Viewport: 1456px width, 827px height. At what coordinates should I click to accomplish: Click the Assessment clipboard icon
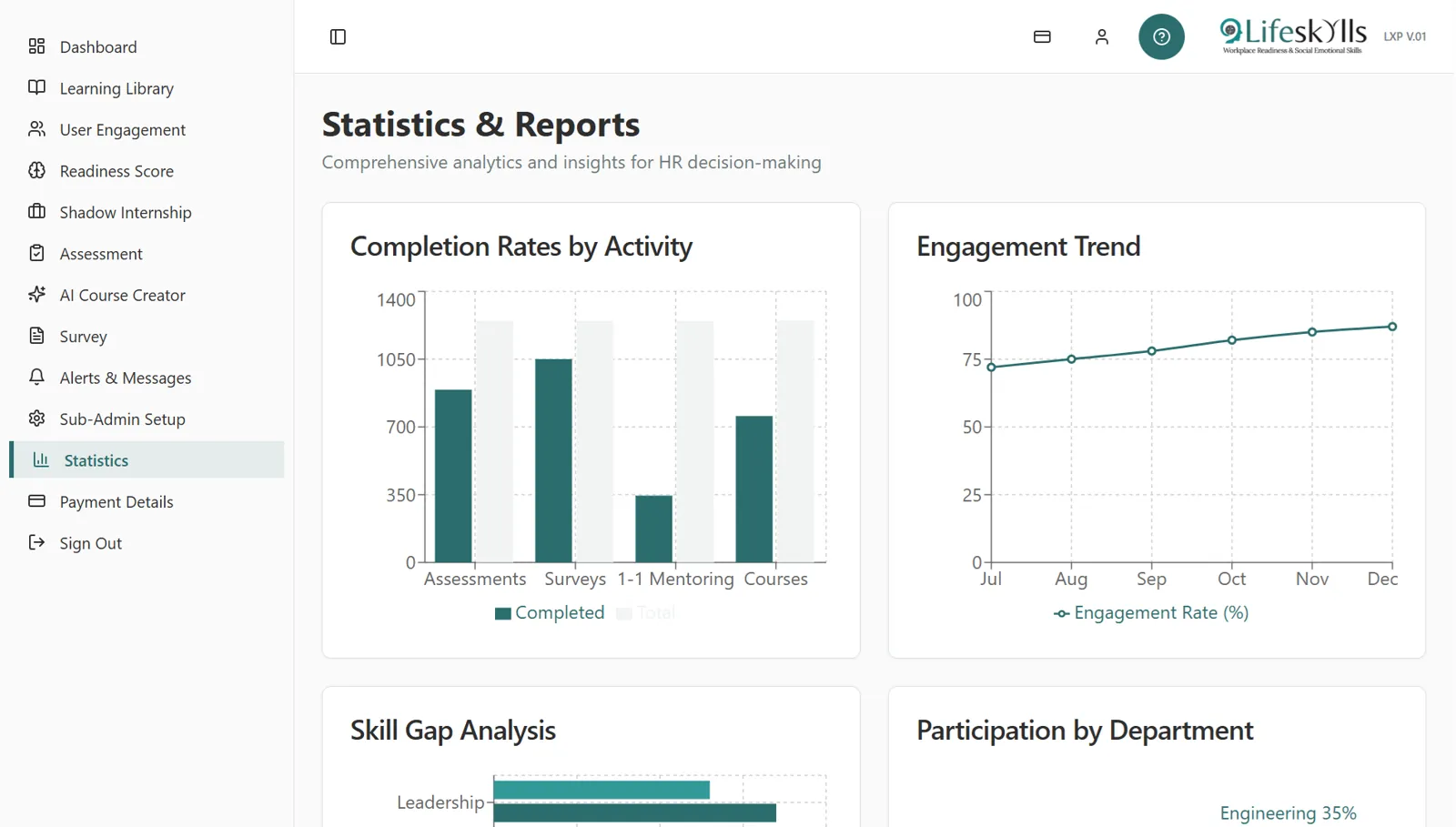36,253
